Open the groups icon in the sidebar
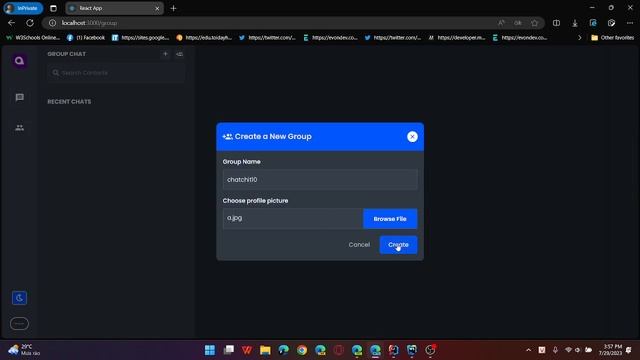 click(20, 128)
